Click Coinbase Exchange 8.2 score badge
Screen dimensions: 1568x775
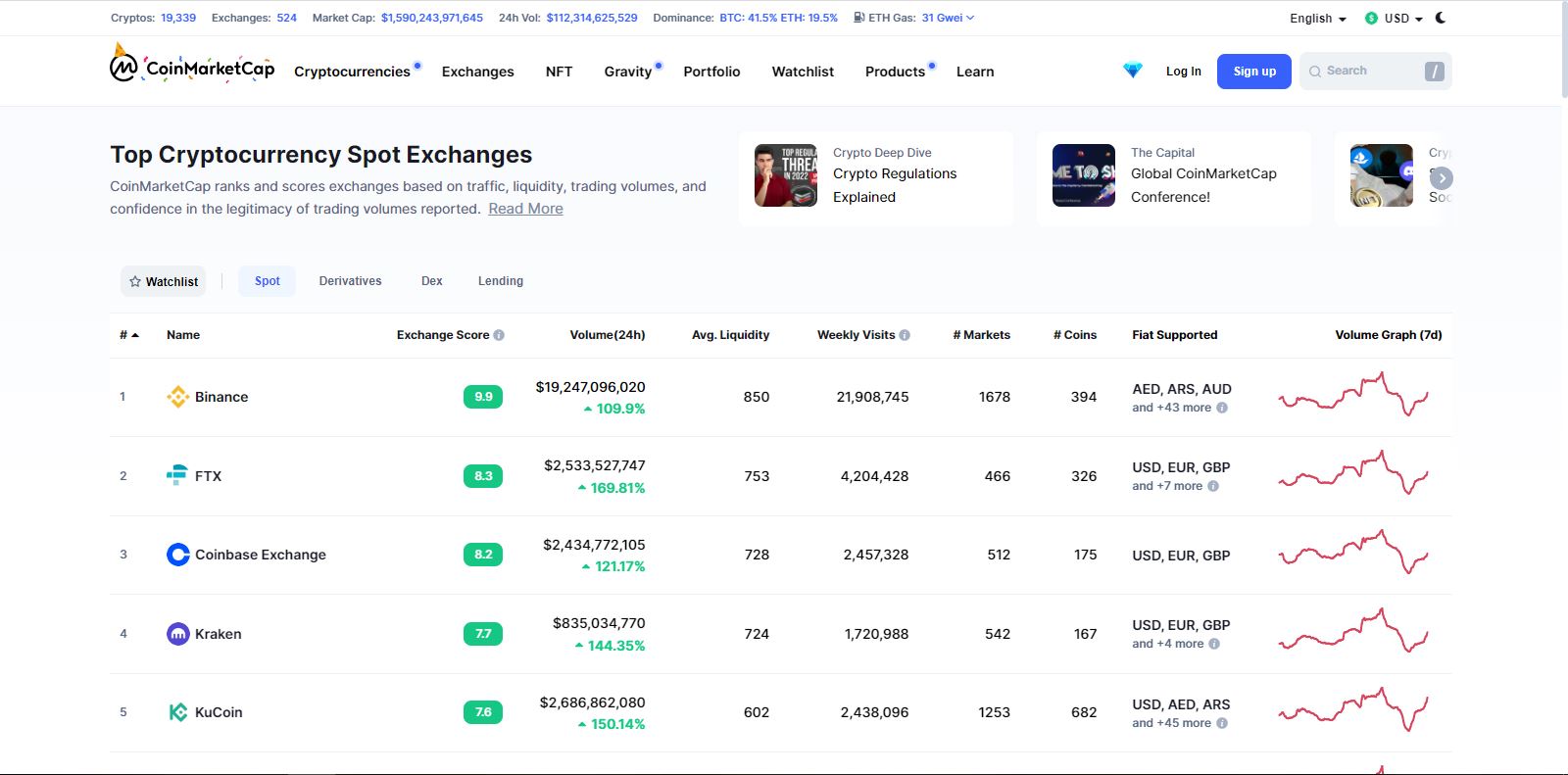(483, 555)
